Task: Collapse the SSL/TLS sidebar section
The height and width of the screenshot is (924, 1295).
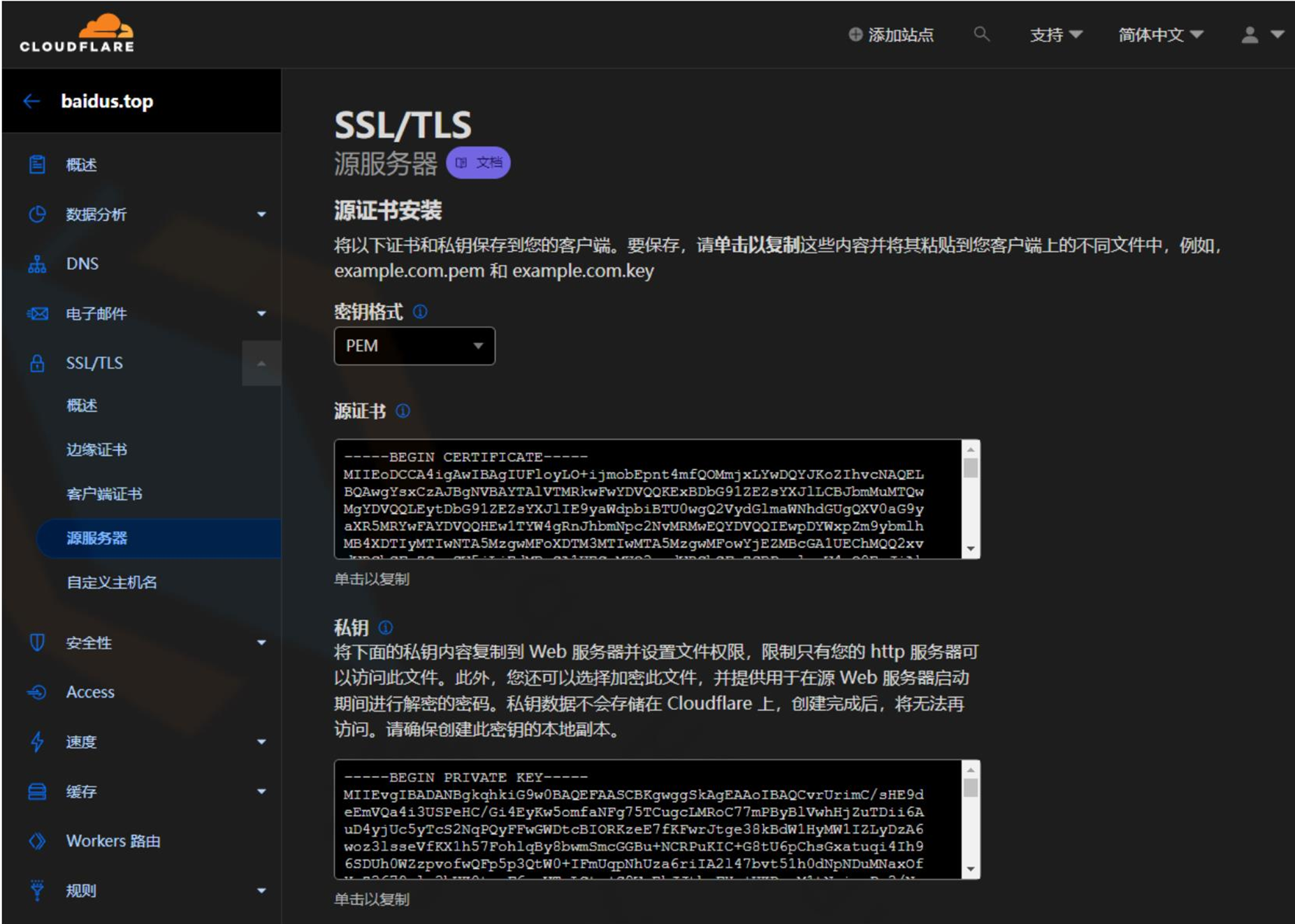Action: pyautogui.click(x=261, y=363)
